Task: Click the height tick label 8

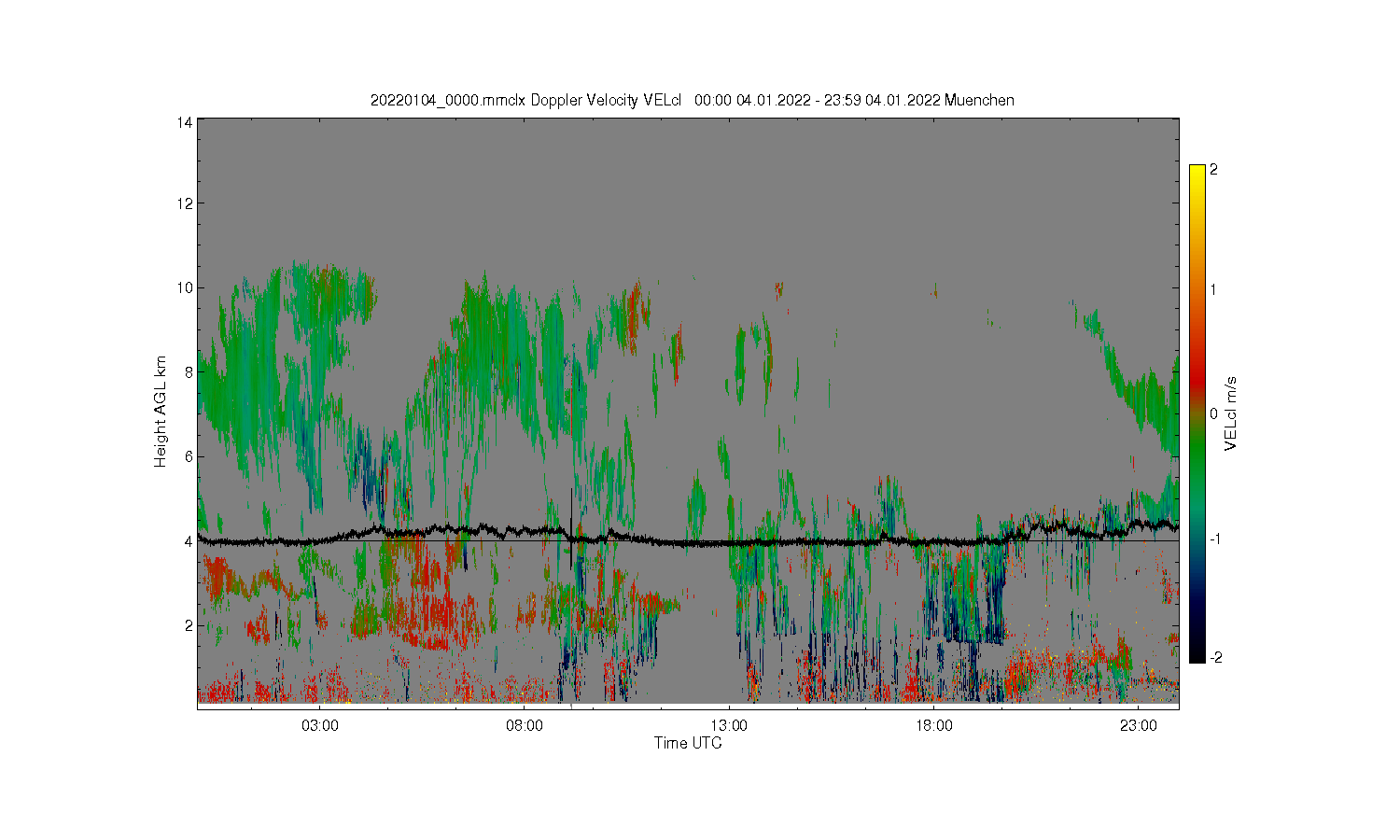Action: [189, 371]
